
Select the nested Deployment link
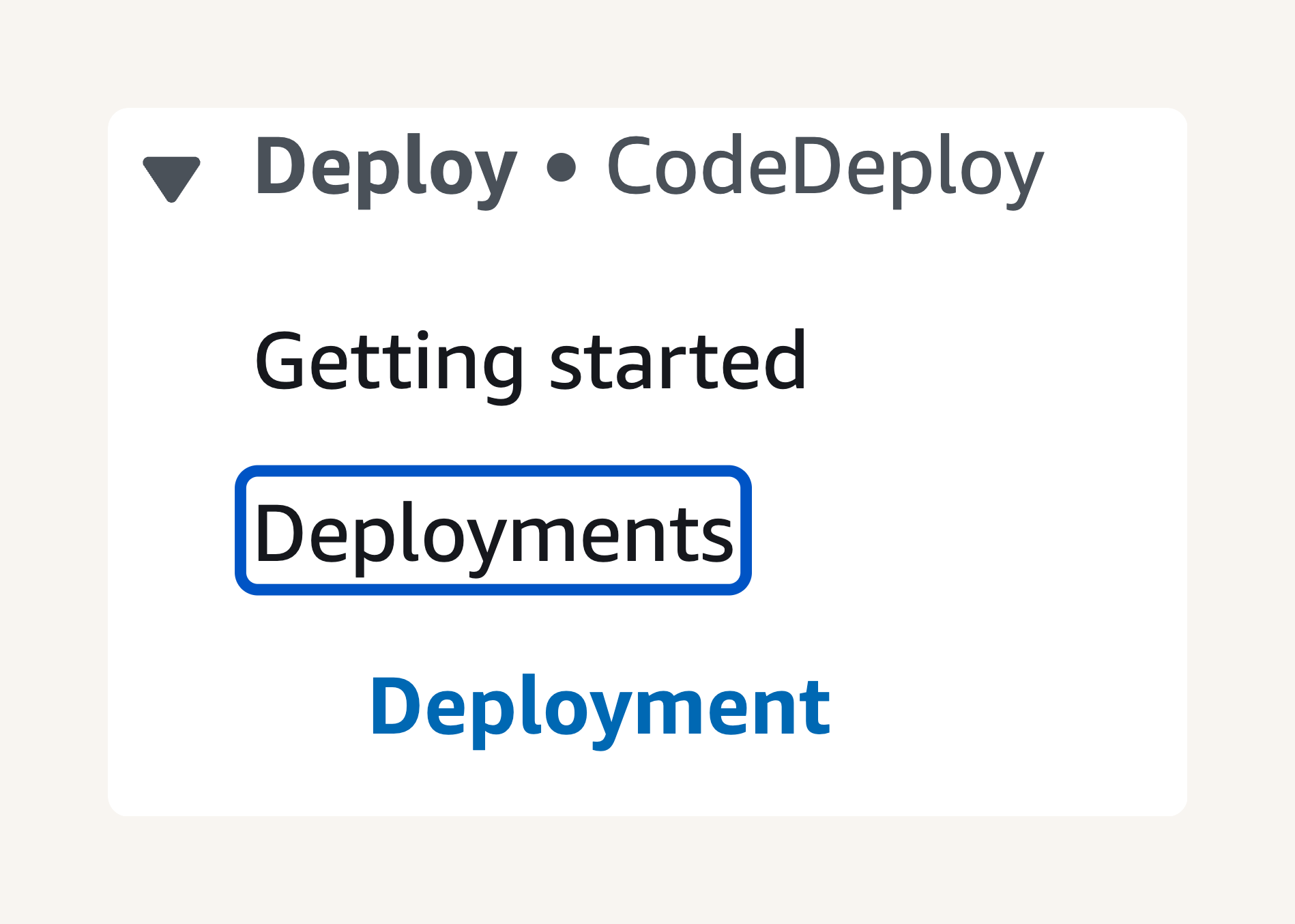point(600,710)
